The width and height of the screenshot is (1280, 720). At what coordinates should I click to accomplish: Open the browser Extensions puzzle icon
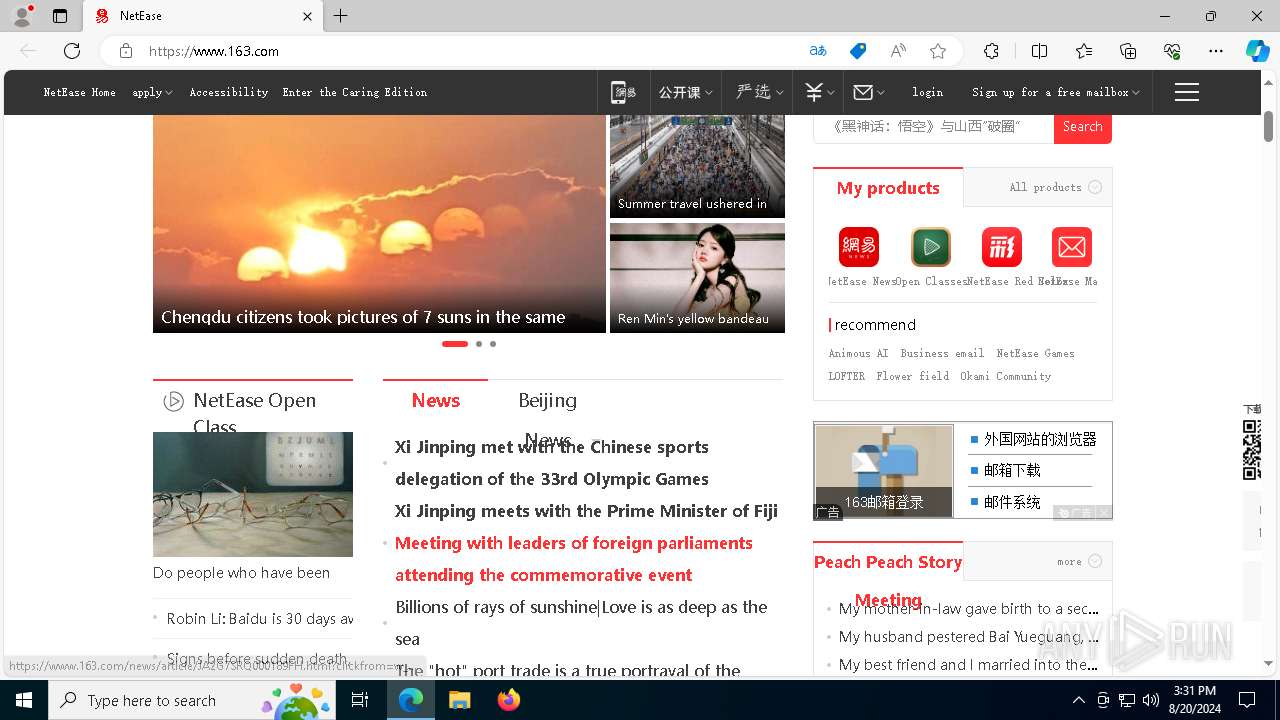click(x=991, y=51)
